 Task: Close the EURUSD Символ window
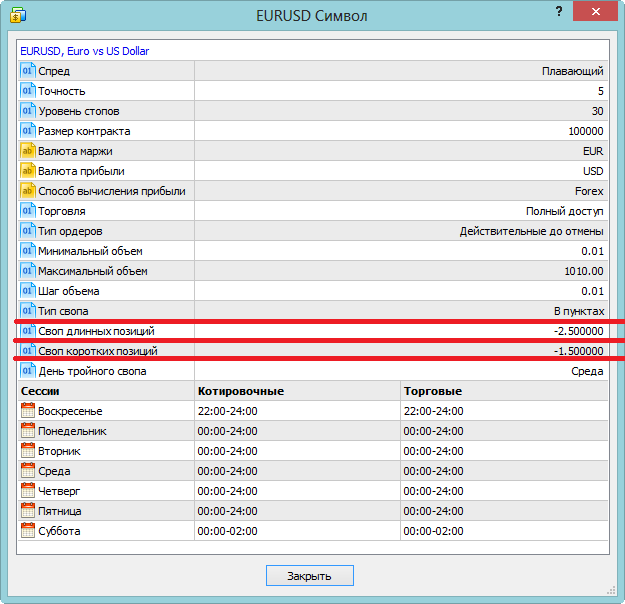click(596, 12)
